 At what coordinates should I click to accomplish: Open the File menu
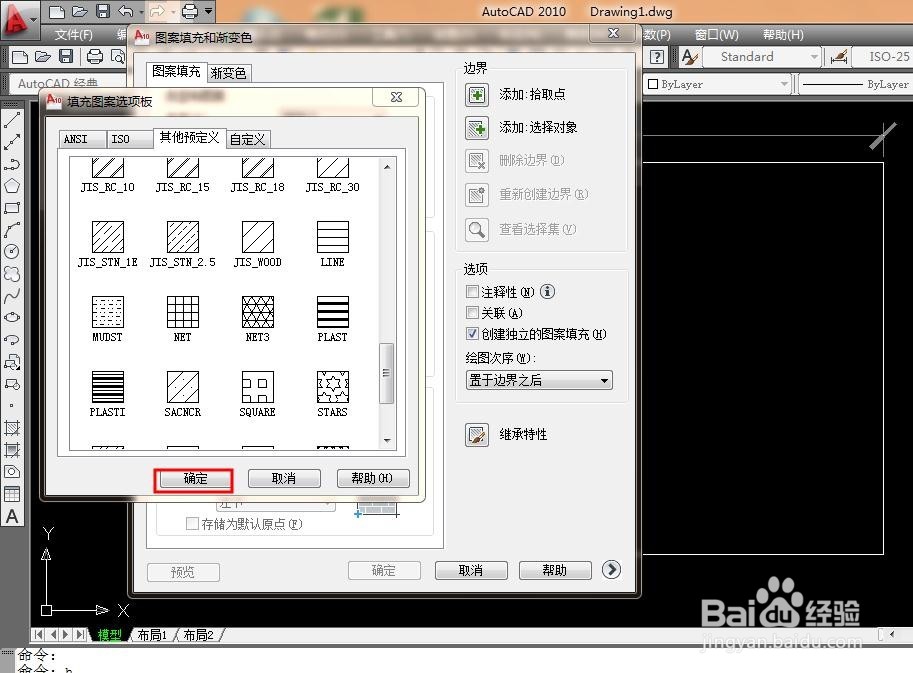[x=74, y=35]
